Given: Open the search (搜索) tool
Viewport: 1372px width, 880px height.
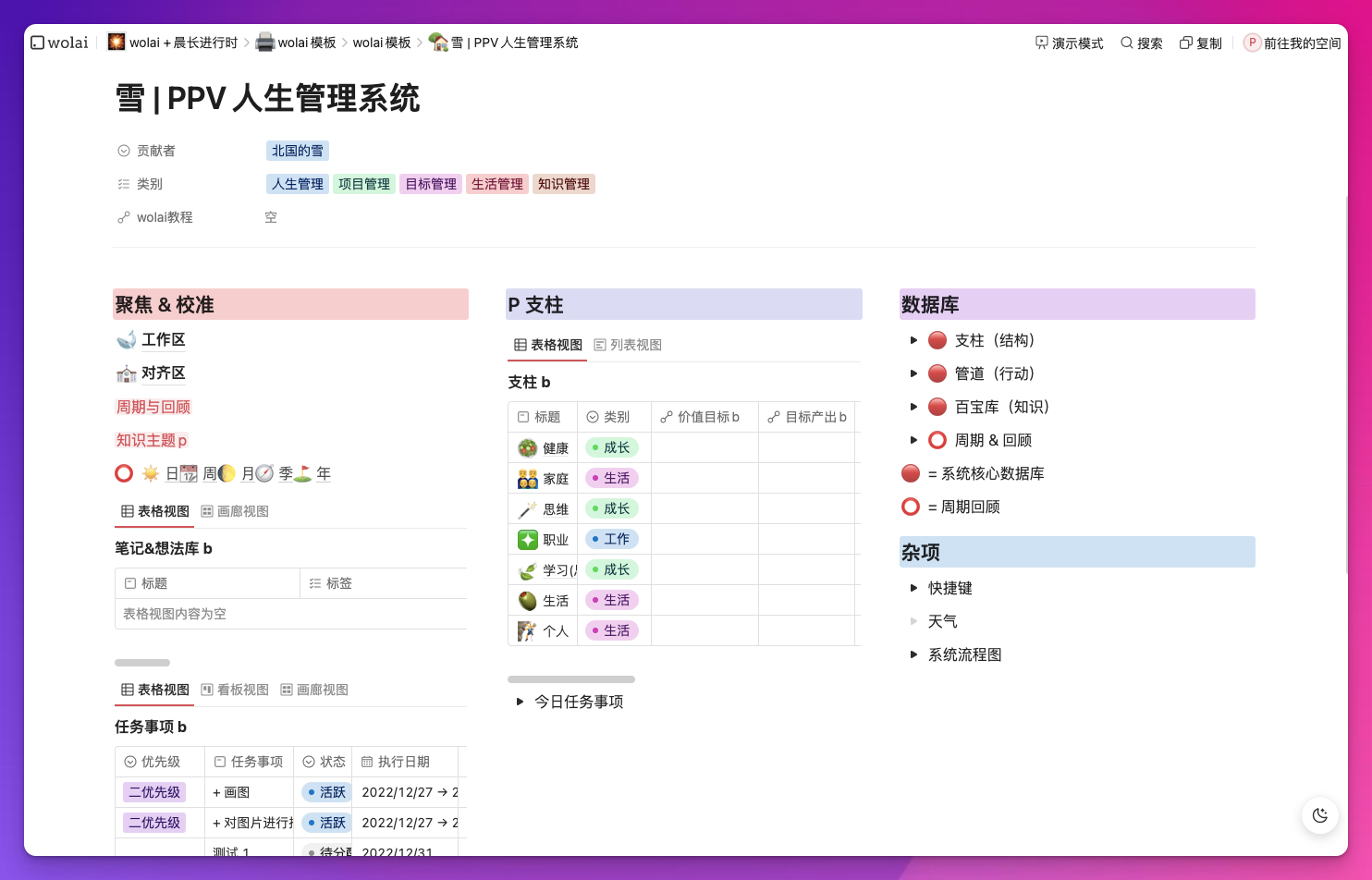Looking at the screenshot, I should [x=1141, y=43].
